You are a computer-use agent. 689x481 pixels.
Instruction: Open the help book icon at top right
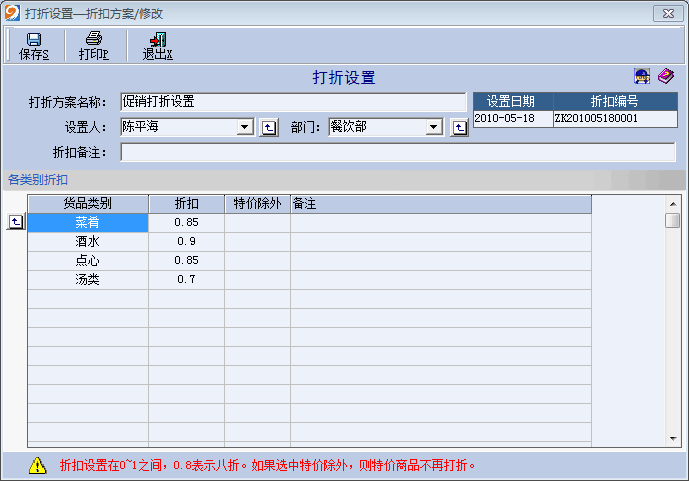click(x=666, y=77)
